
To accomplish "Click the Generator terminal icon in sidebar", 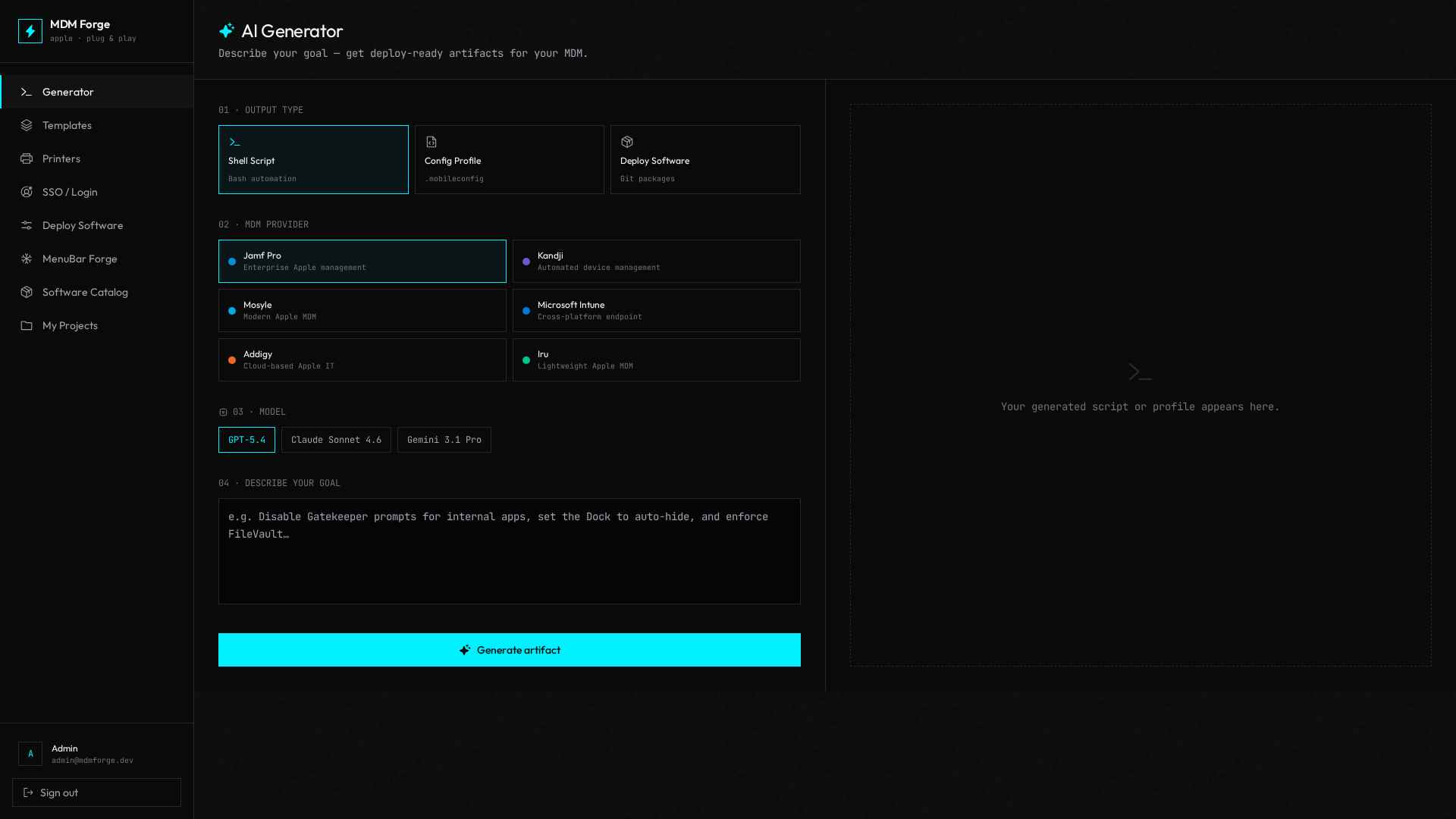I will (27, 92).
